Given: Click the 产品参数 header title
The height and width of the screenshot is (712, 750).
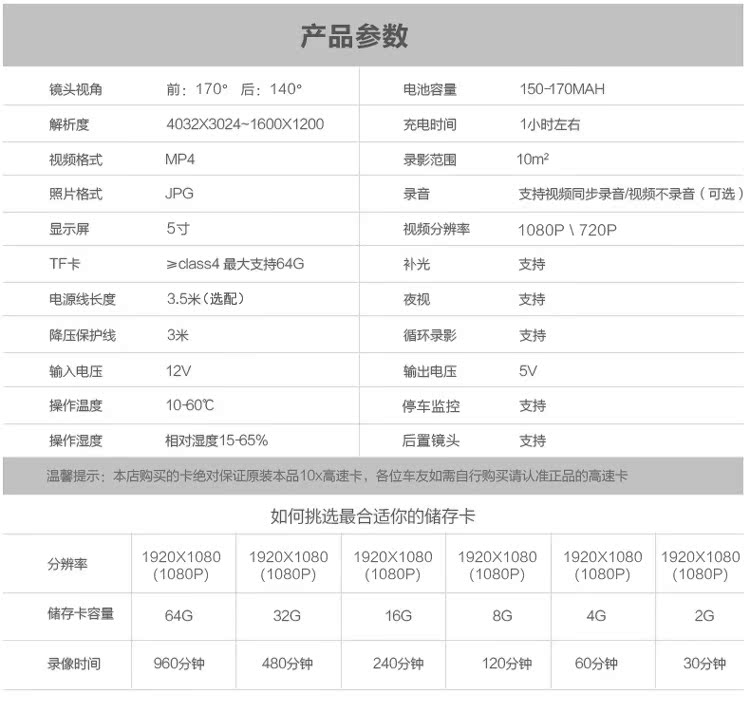Looking at the screenshot, I should pyautogui.click(x=354, y=36).
